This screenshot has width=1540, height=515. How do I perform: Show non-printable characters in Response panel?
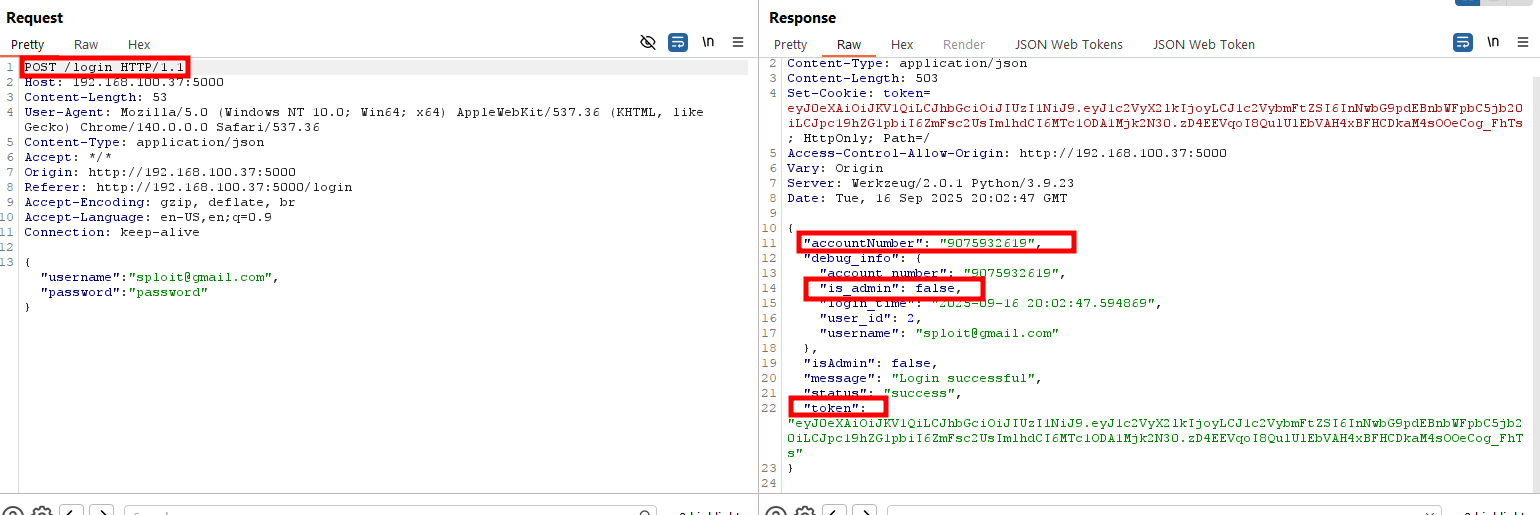pyautogui.click(x=1492, y=42)
